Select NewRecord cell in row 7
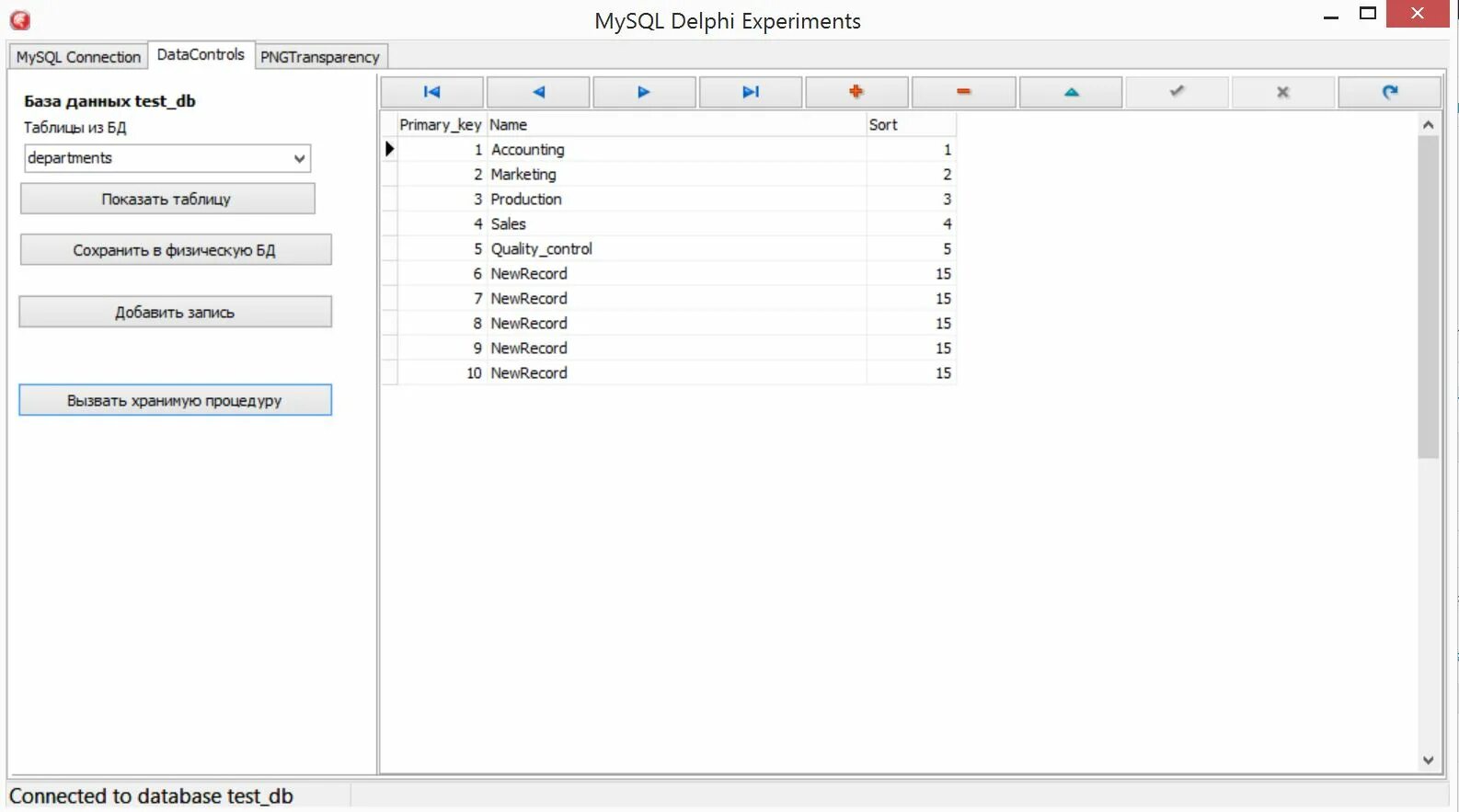 tap(676, 298)
